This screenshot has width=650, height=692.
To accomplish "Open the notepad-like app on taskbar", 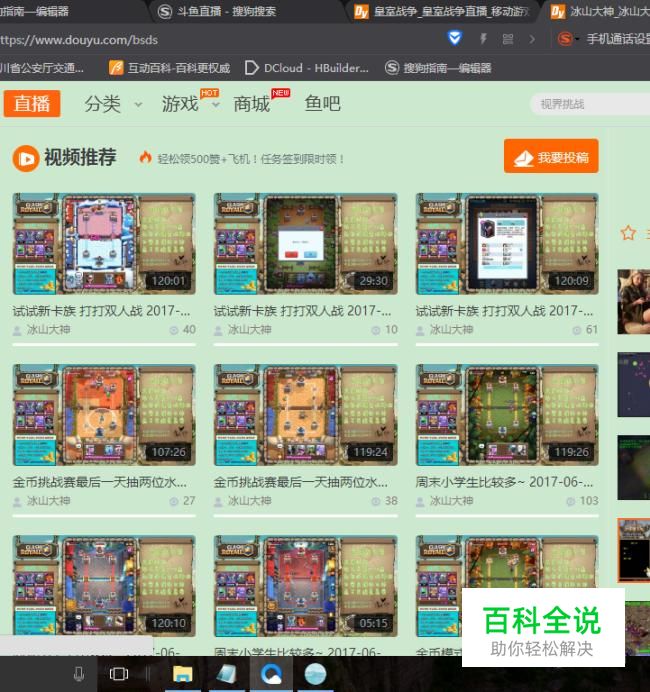I will (227, 674).
